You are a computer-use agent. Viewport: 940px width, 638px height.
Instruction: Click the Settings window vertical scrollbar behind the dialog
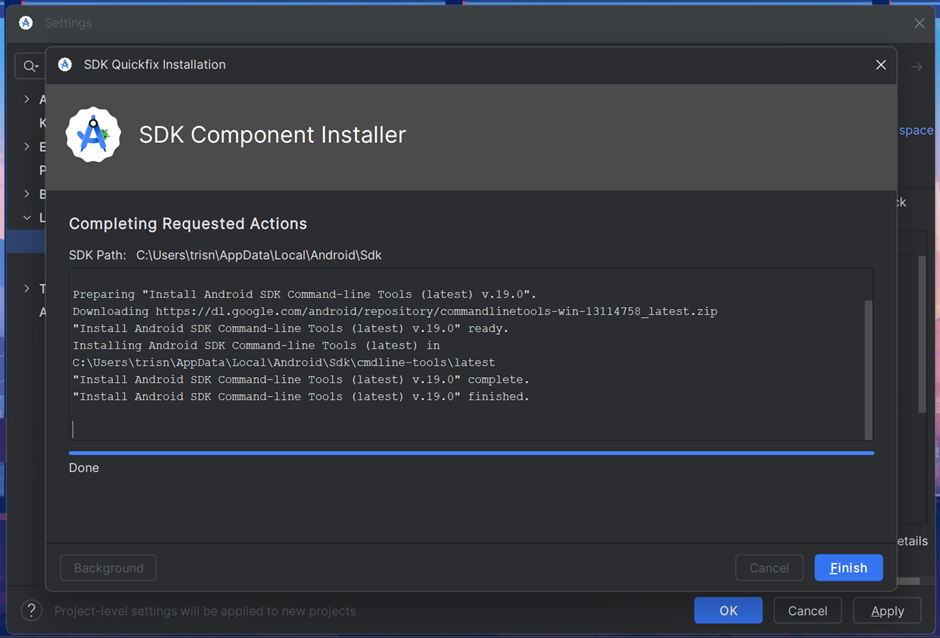coord(922,333)
